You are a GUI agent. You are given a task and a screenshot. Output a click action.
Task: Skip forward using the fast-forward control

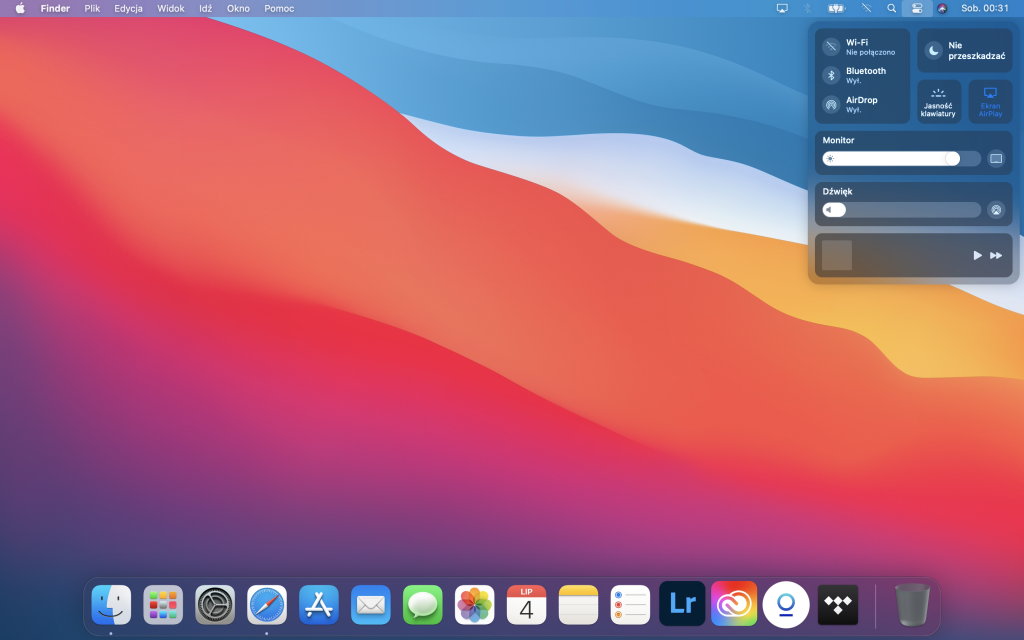(x=996, y=255)
